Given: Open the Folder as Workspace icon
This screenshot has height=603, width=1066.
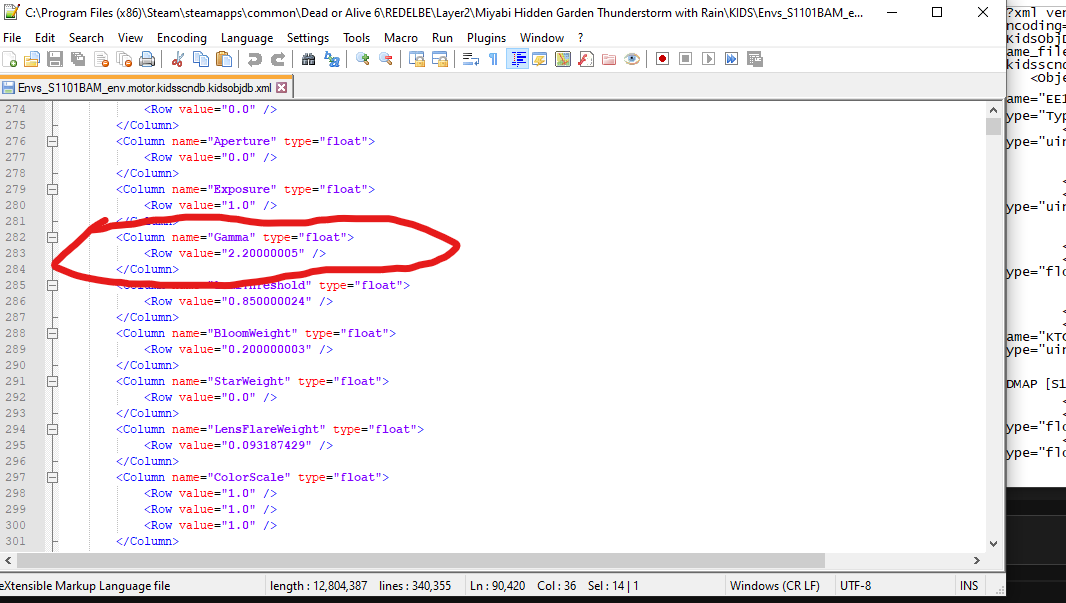Looking at the screenshot, I should click(x=608, y=60).
